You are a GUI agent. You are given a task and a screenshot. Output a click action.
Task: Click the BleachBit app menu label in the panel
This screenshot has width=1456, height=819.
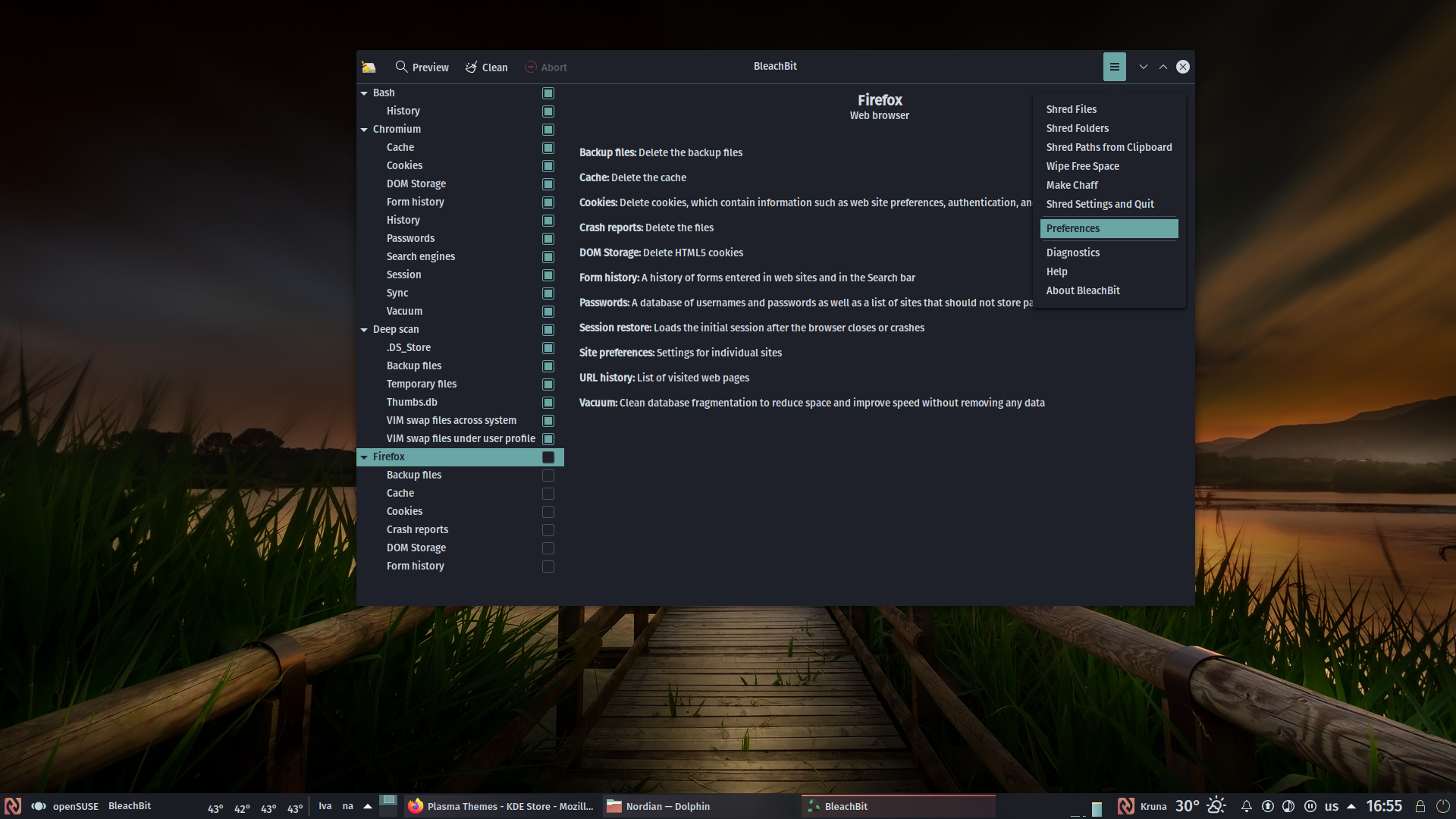tap(130, 806)
